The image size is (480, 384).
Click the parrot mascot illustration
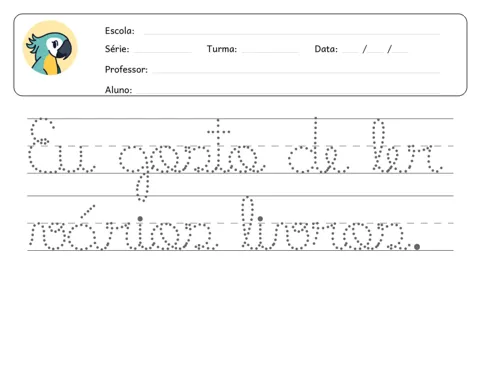50,48
